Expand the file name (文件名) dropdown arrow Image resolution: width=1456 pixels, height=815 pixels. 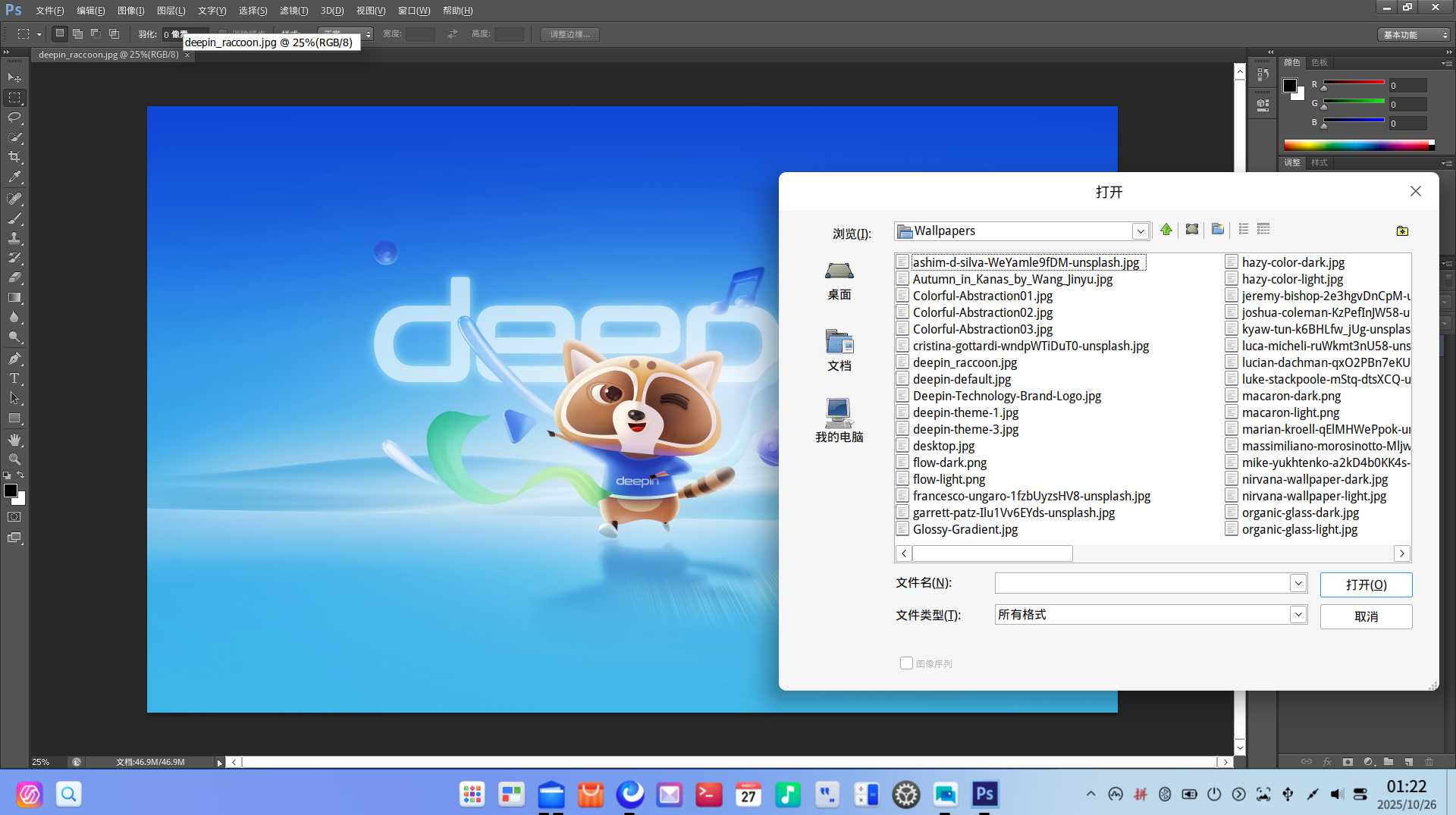tap(1298, 583)
